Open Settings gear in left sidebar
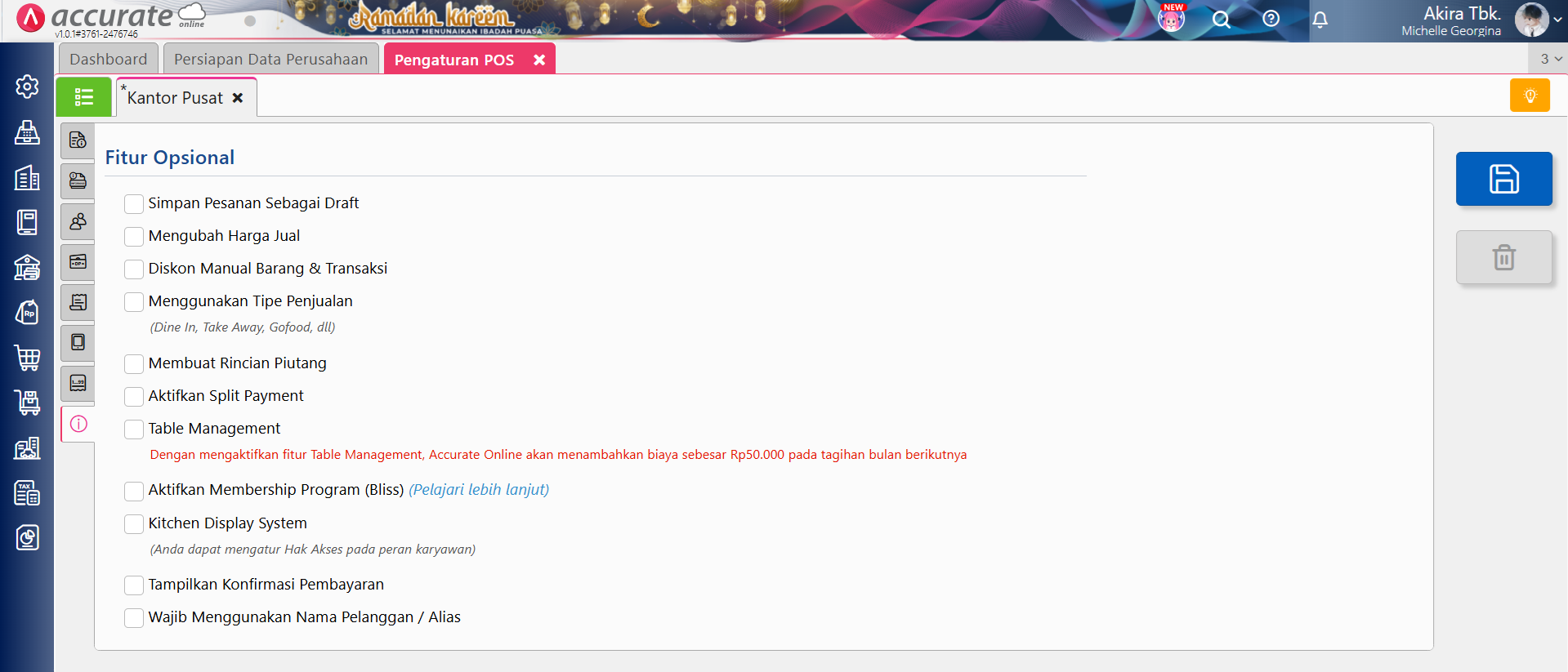Image resolution: width=1568 pixels, height=672 pixels. 27,87
